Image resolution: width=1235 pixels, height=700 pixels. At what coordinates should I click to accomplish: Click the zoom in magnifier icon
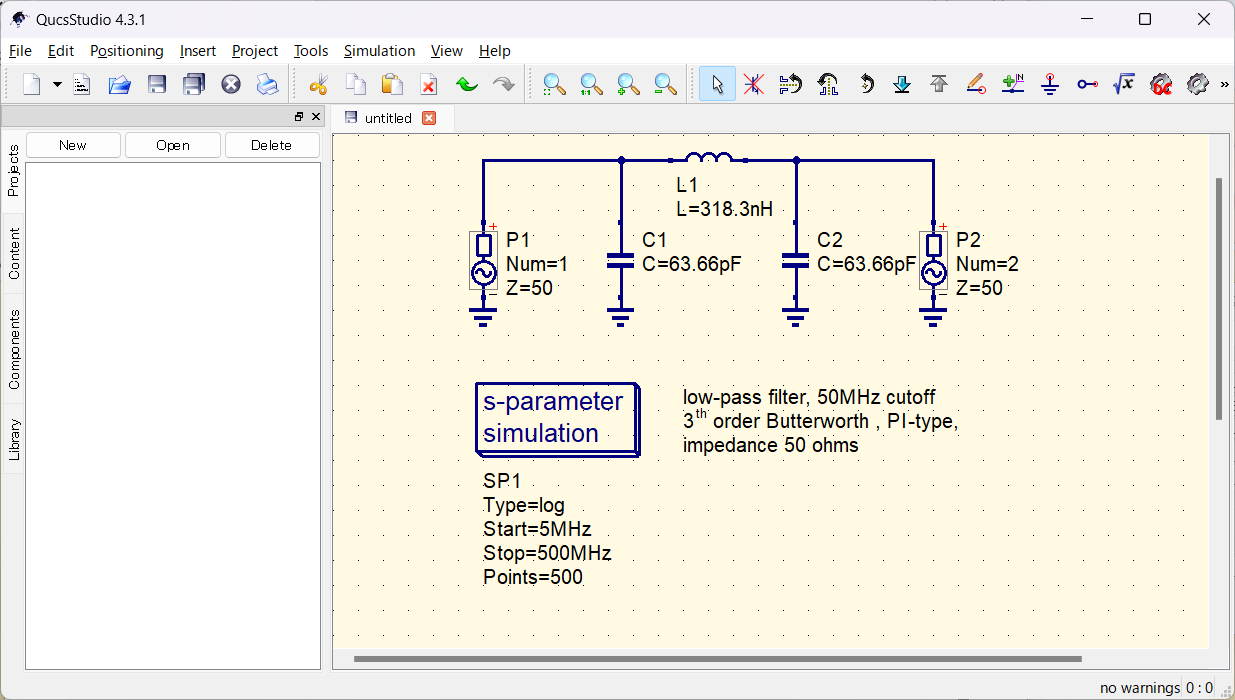pos(627,84)
